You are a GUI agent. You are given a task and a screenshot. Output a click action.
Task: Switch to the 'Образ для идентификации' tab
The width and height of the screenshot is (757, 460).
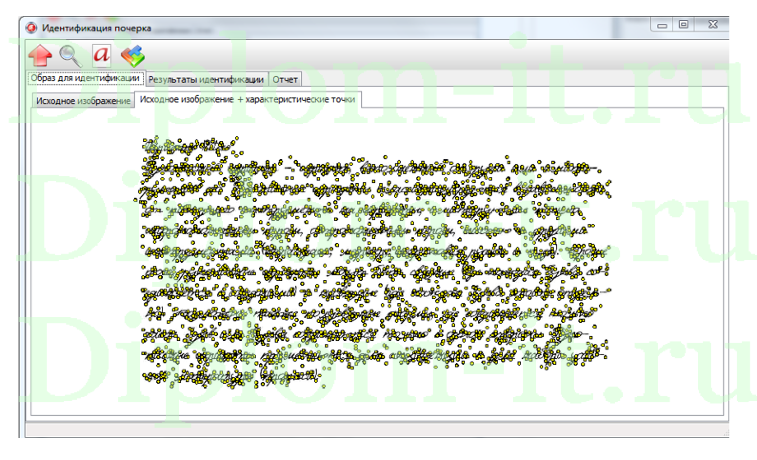point(84,78)
